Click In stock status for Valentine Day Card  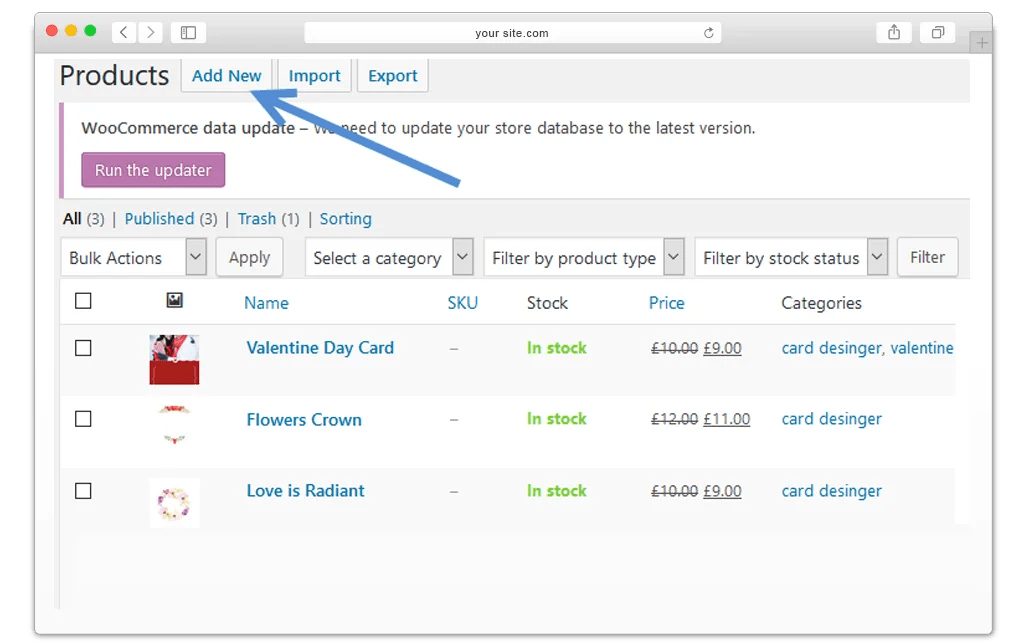coord(556,348)
